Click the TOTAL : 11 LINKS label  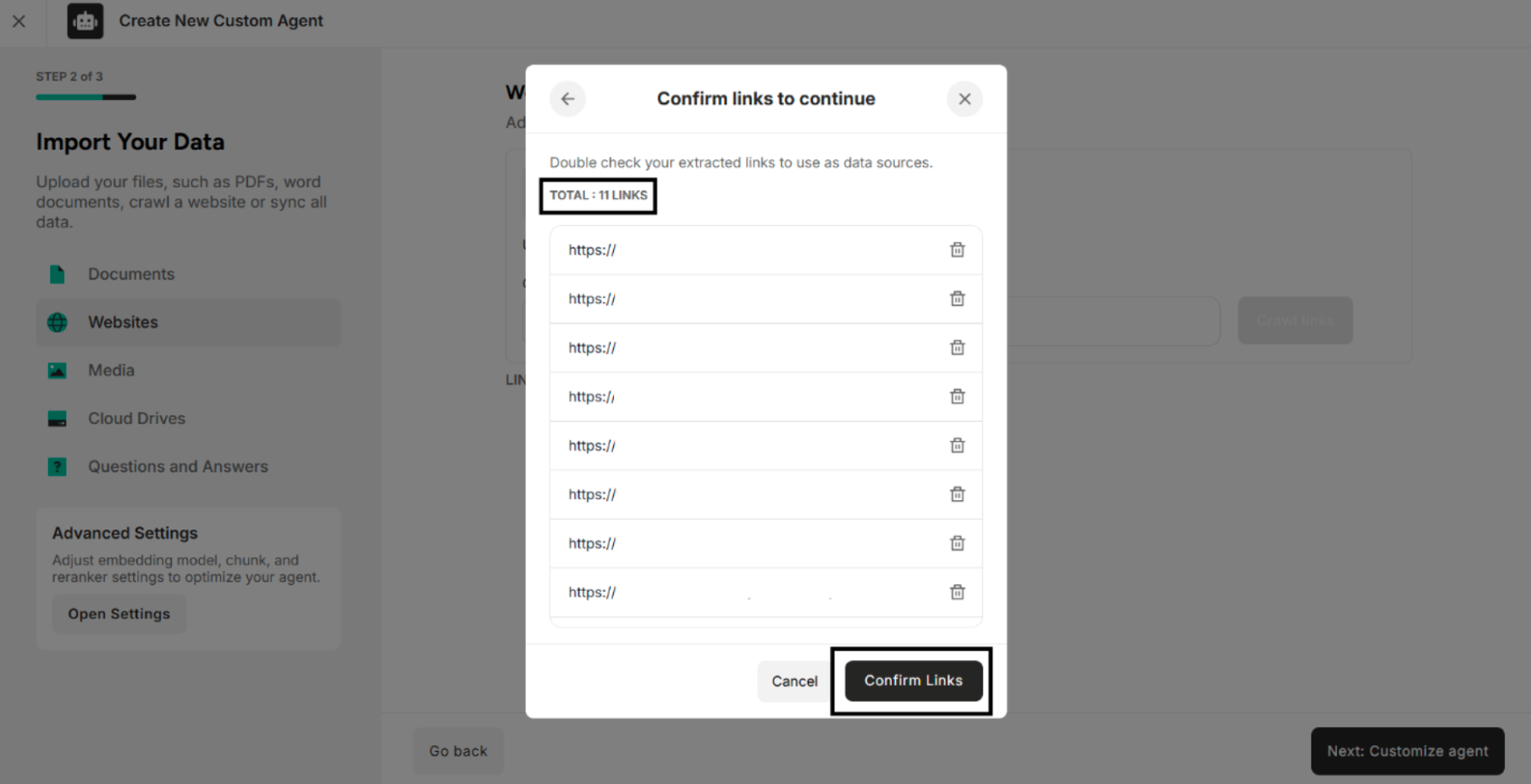click(x=598, y=195)
